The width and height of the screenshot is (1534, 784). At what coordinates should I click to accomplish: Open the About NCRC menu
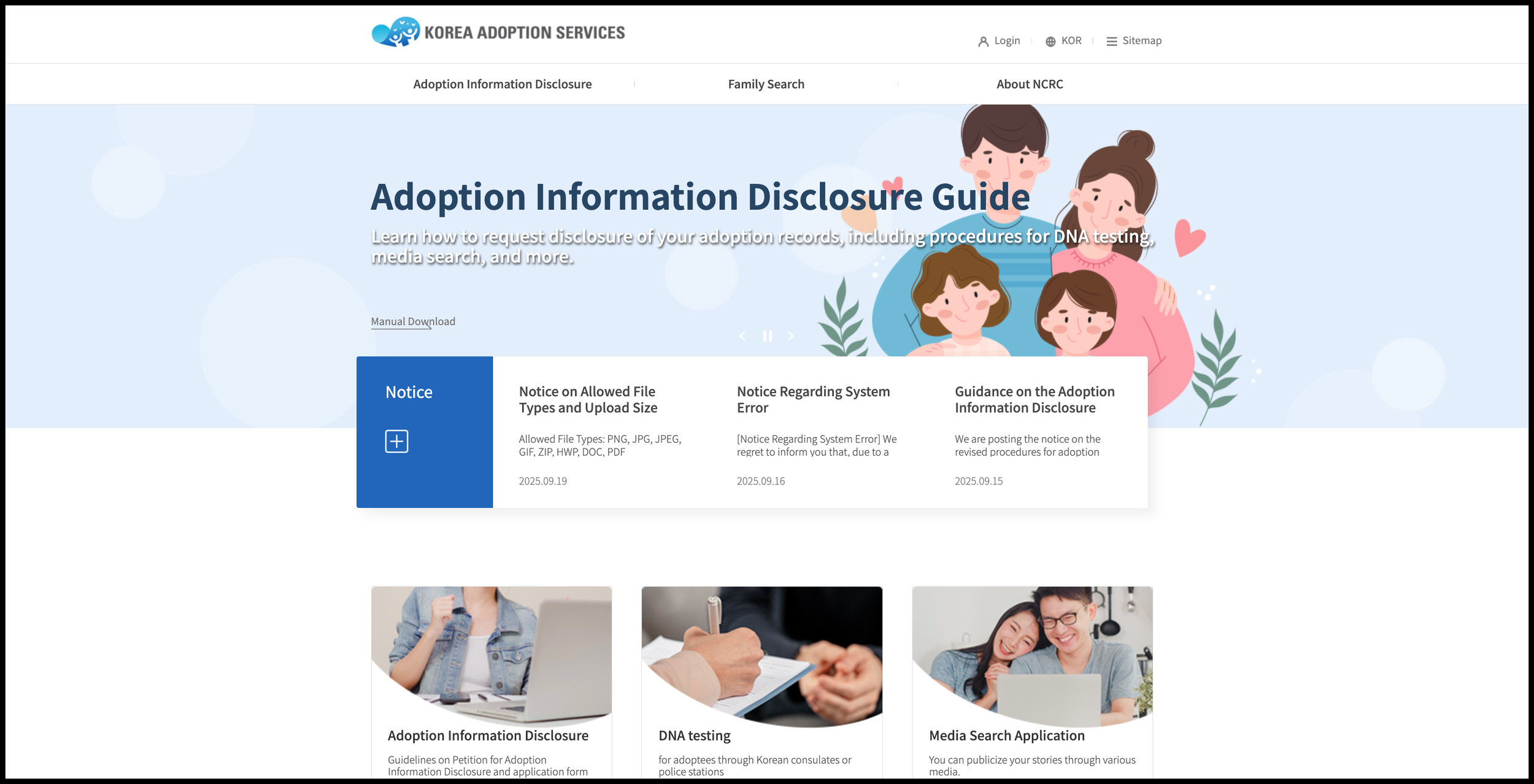tap(1030, 84)
